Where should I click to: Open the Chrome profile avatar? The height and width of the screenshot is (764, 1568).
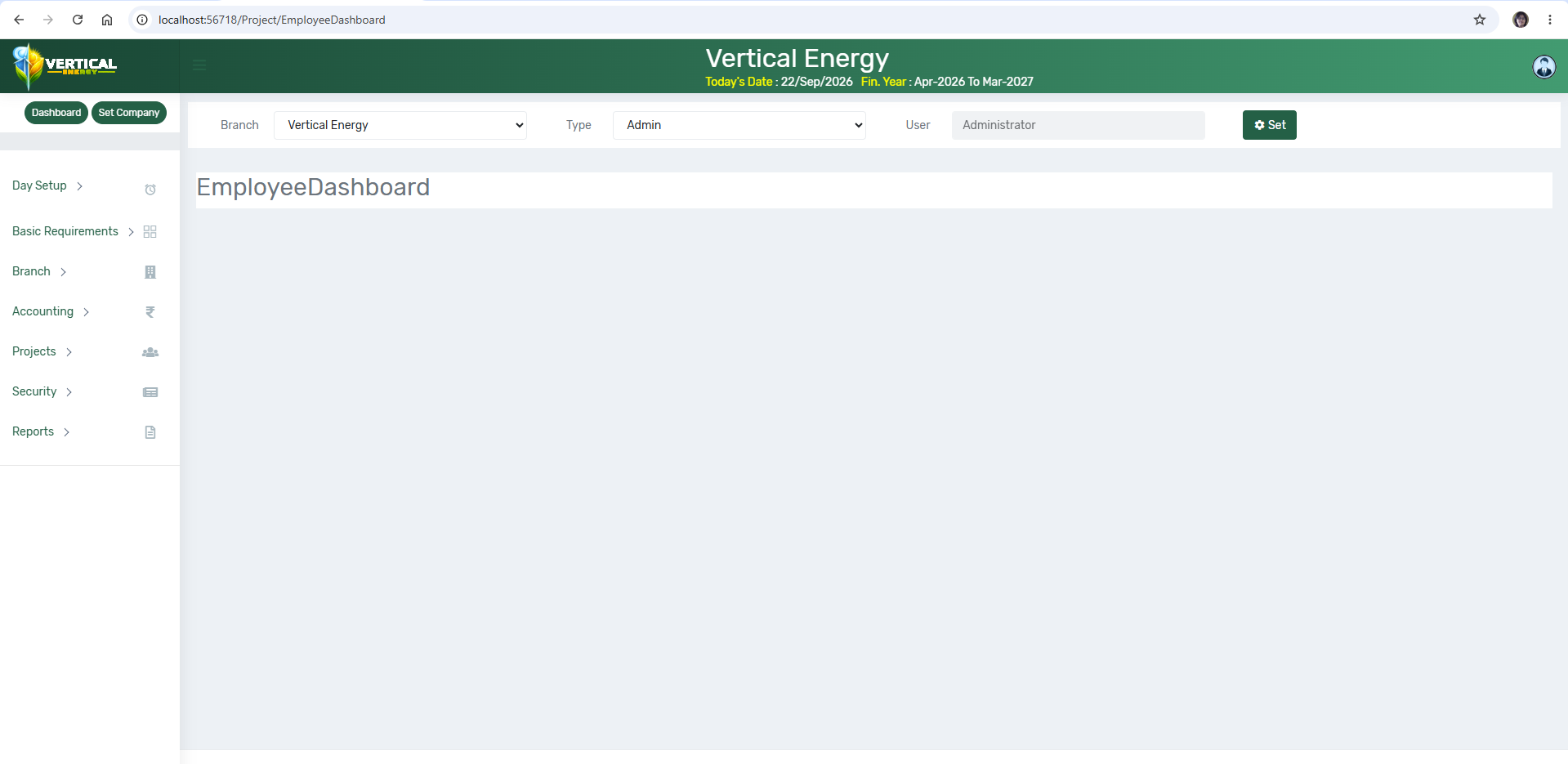(x=1521, y=20)
